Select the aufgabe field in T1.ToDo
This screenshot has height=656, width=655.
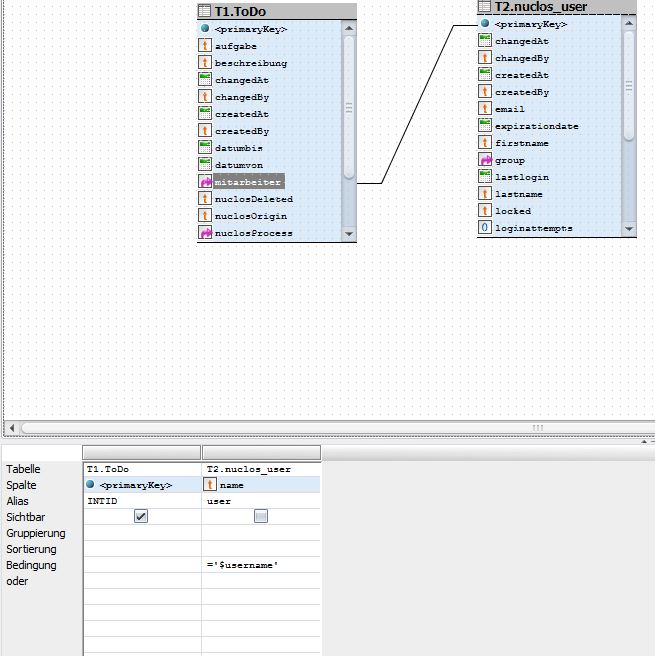coord(236,46)
